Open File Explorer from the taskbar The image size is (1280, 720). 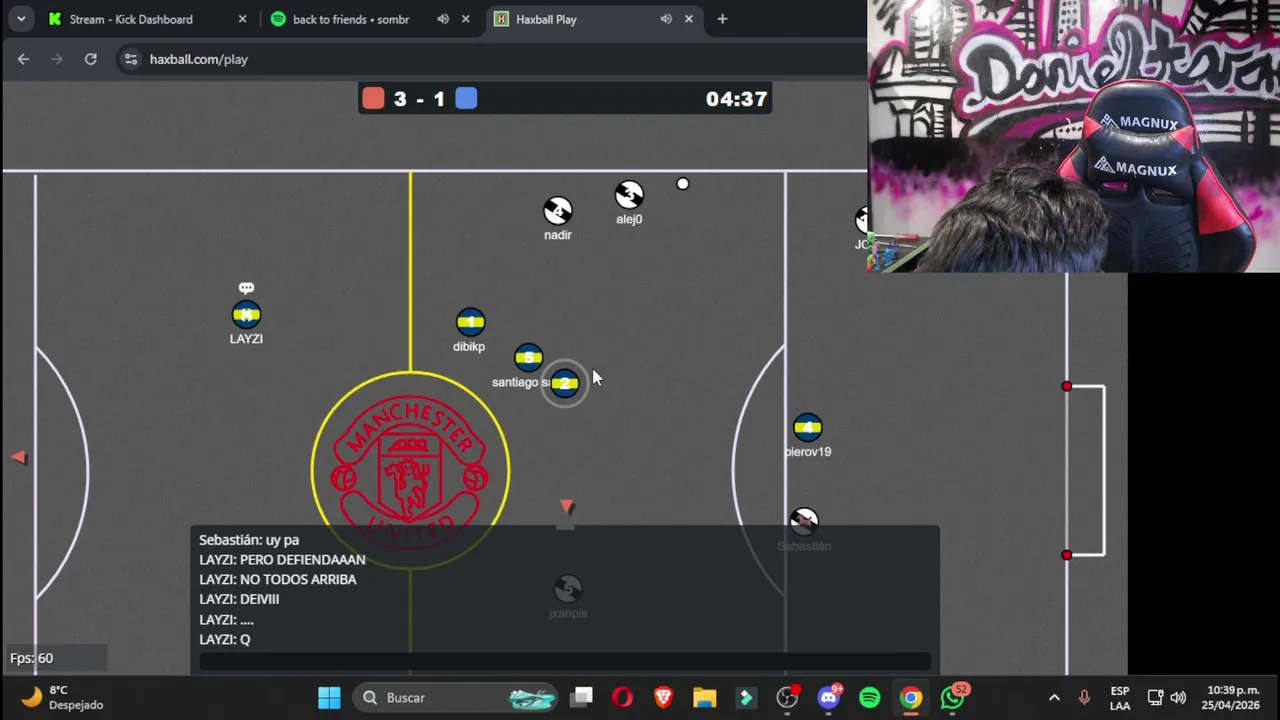[x=704, y=697]
